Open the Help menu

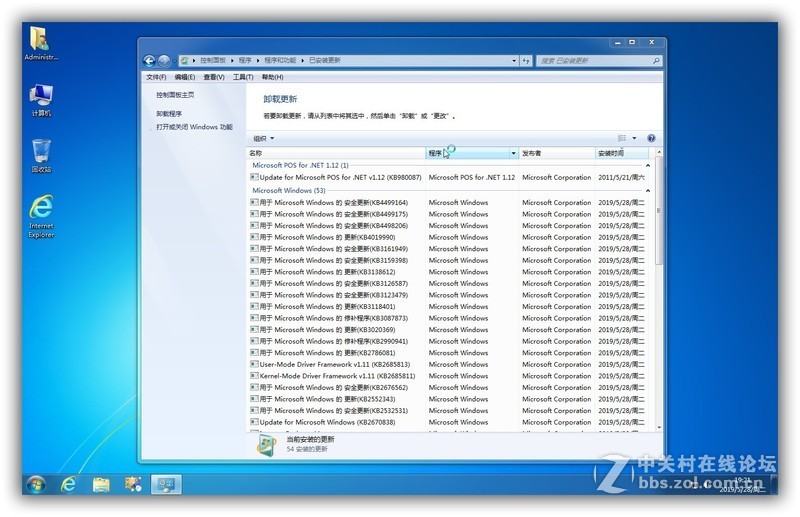(x=272, y=77)
